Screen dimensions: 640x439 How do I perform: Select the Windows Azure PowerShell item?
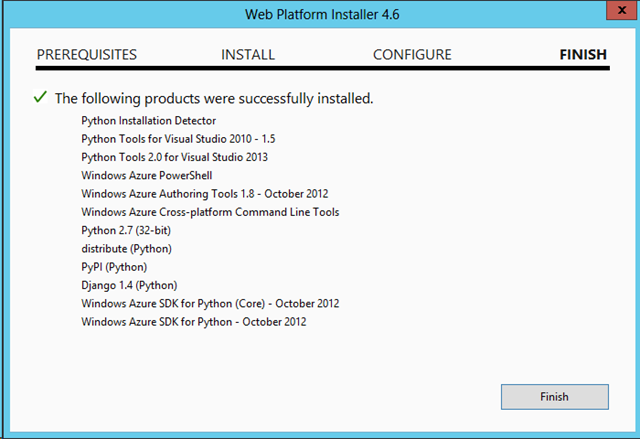[x=147, y=175]
